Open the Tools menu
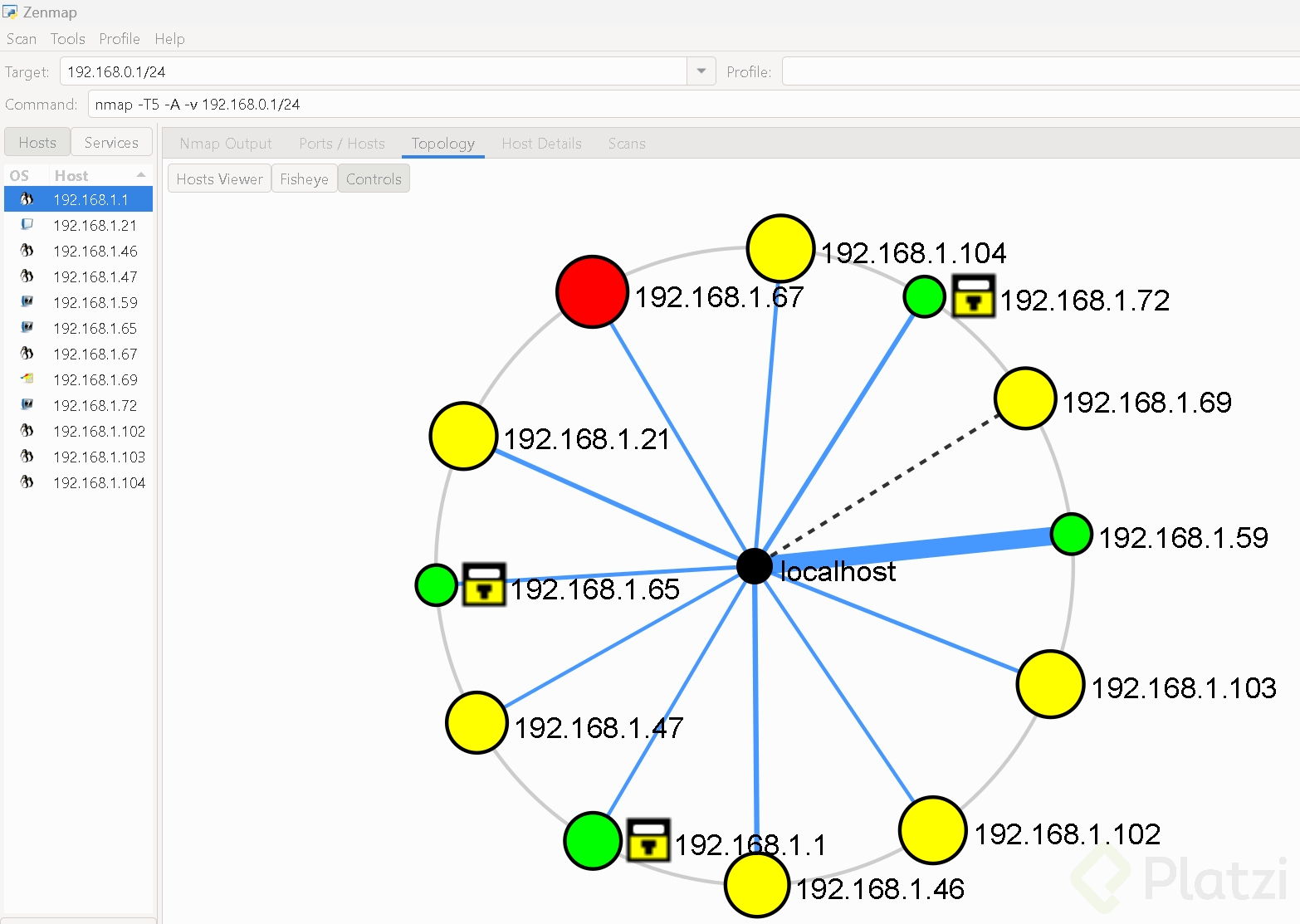Image resolution: width=1300 pixels, height=924 pixels. tap(68, 39)
